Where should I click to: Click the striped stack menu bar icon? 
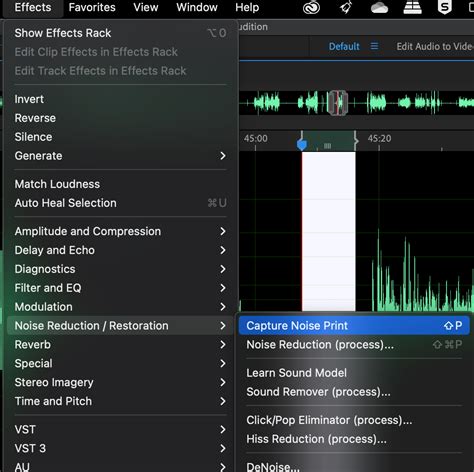coord(412,7)
